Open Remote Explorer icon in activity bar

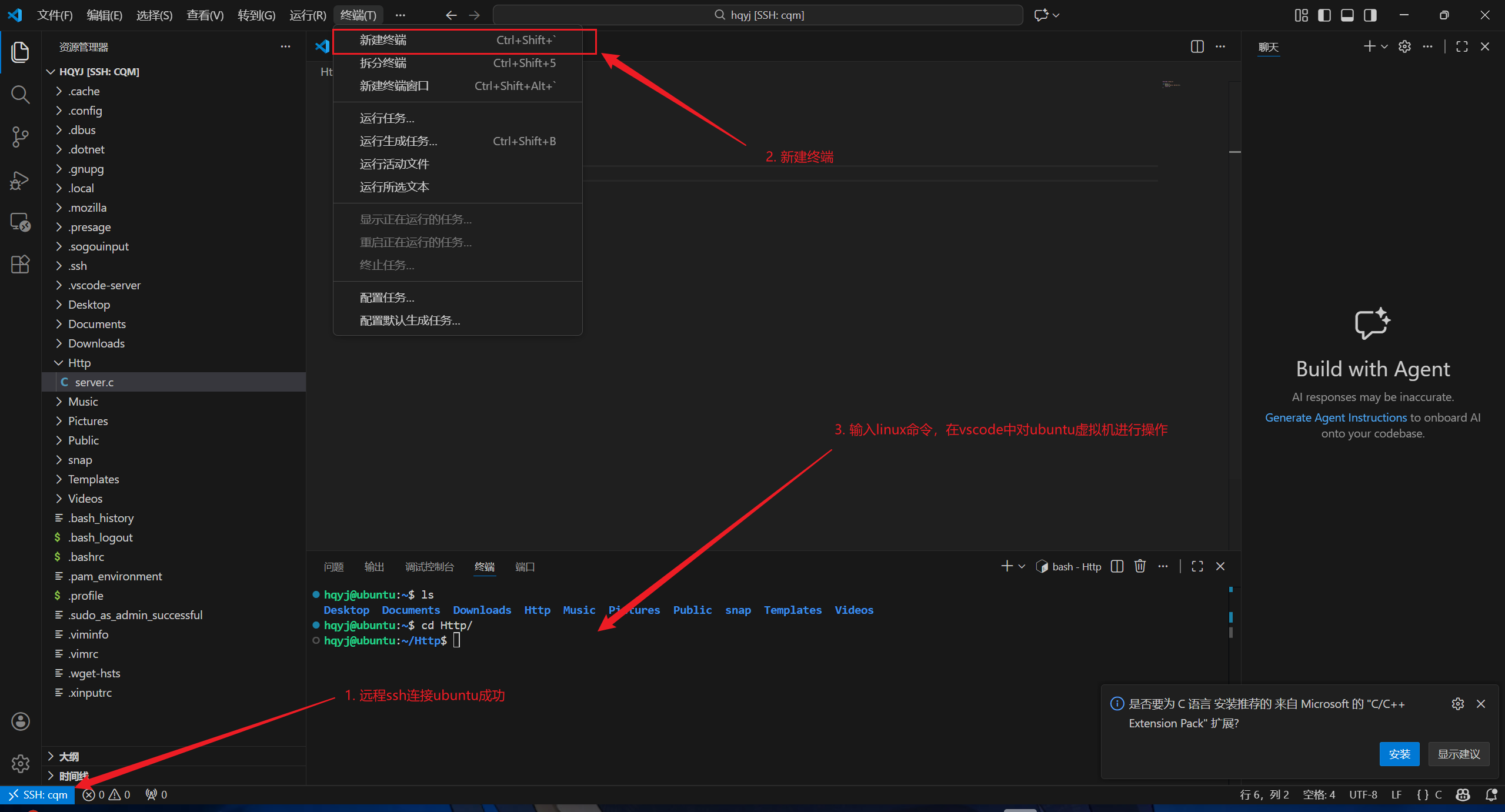20,222
